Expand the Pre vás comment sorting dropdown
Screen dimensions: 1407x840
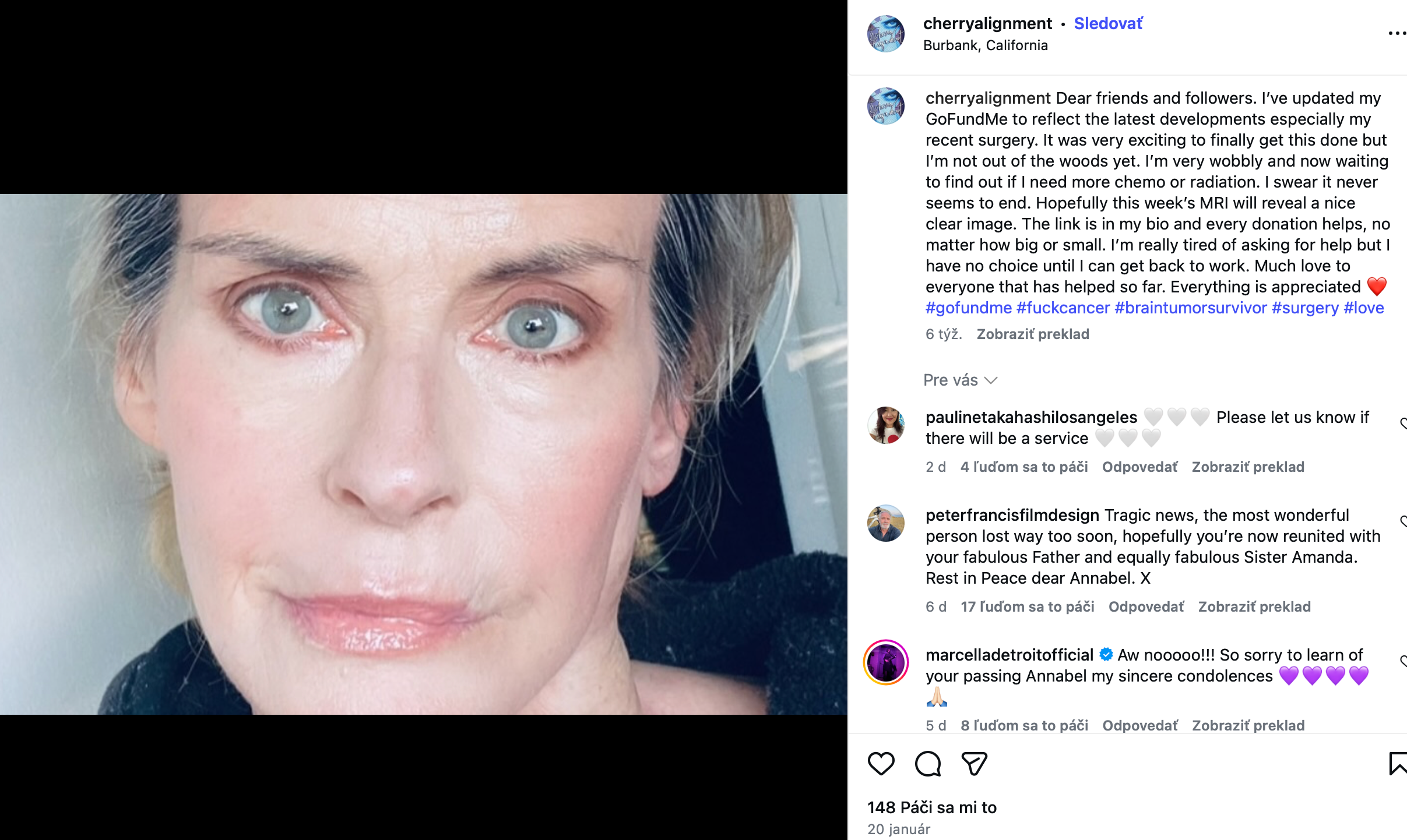tap(961, 380)
